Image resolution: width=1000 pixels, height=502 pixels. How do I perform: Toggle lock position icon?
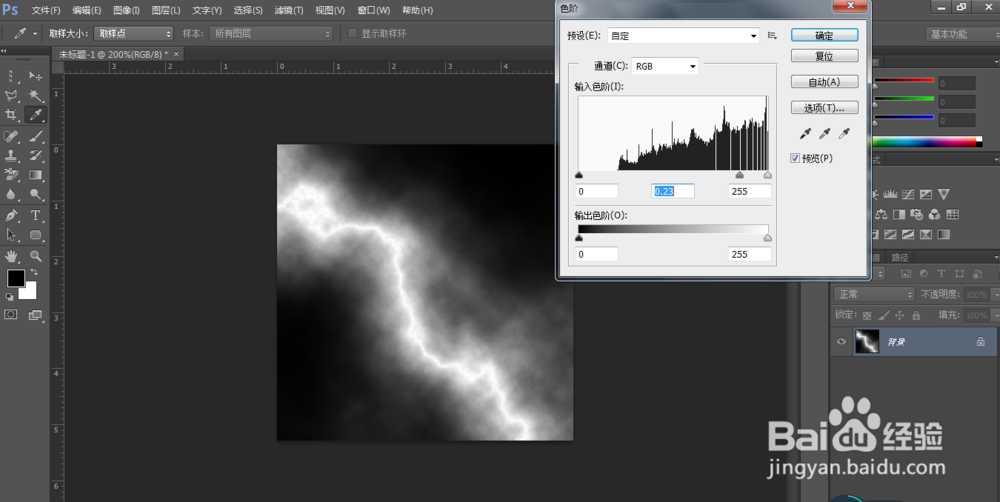pyautogui.click(x=900, y=315)
